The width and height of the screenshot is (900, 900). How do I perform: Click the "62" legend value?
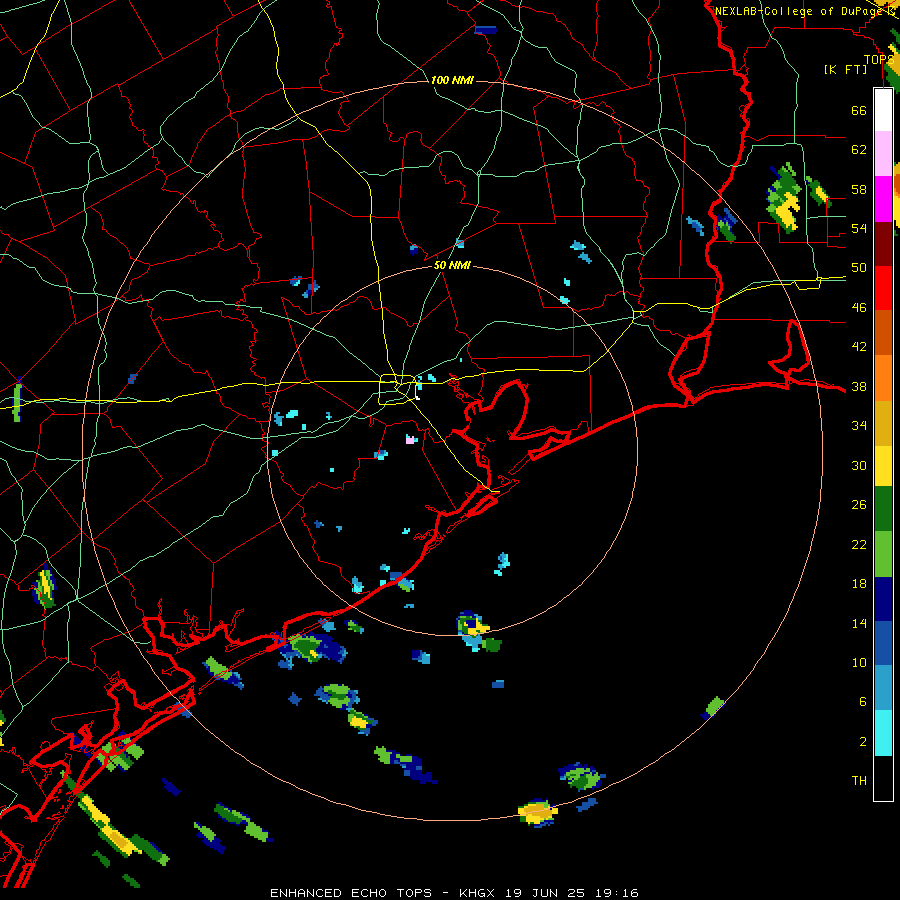click(859, 150)
